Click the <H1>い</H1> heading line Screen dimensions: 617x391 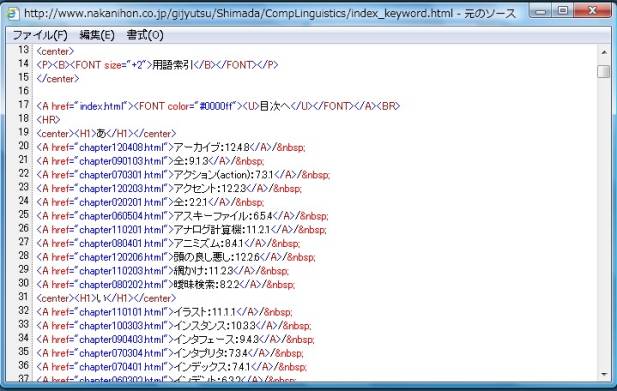tap(106, 298)
